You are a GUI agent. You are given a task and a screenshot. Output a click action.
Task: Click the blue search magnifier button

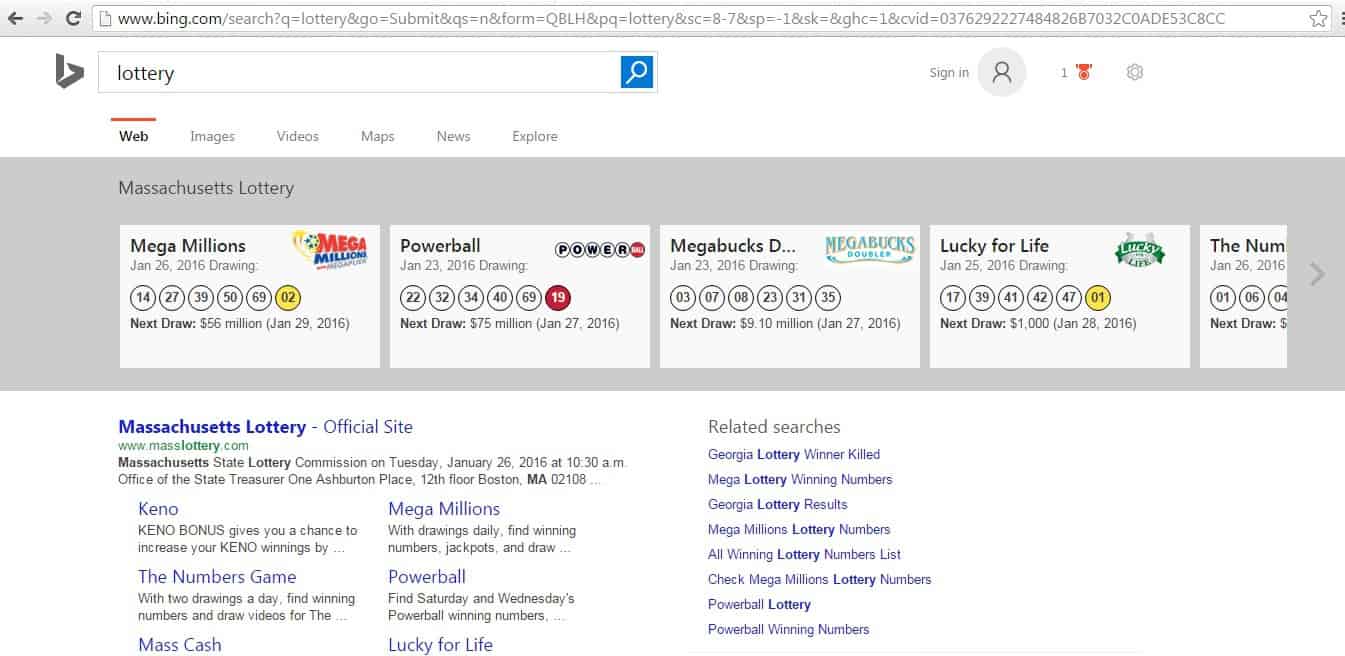[637, 72]
